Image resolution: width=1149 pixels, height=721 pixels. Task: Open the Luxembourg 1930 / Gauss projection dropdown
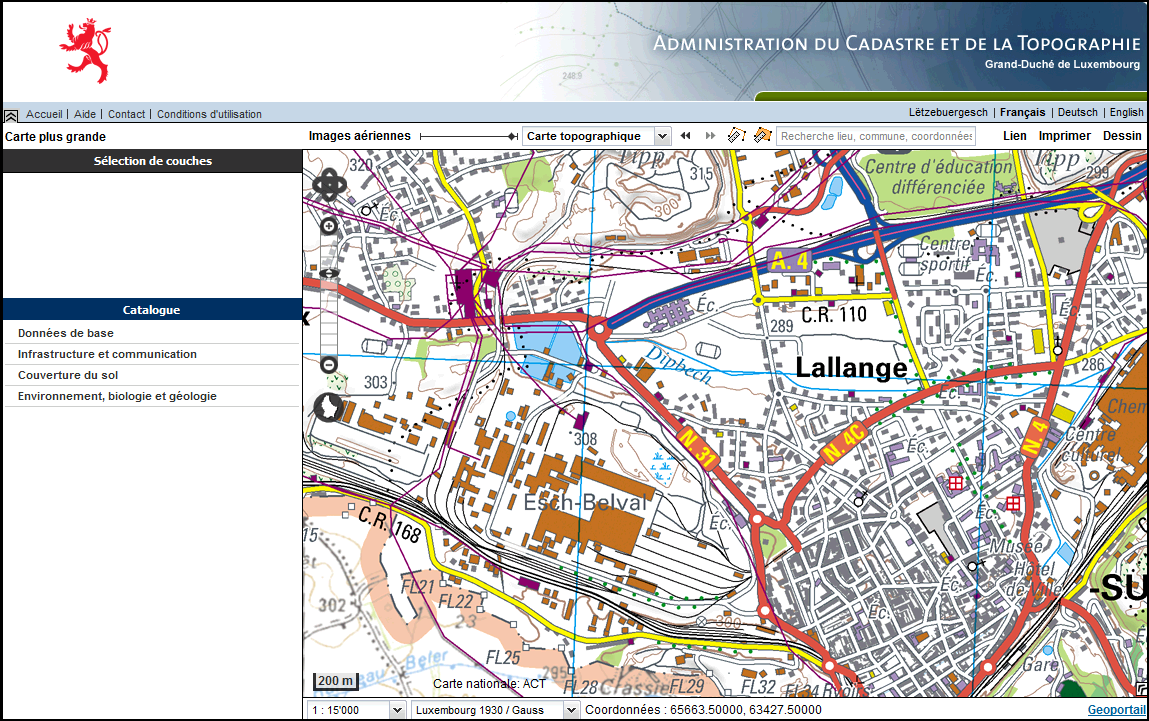[x=495, y=710]
